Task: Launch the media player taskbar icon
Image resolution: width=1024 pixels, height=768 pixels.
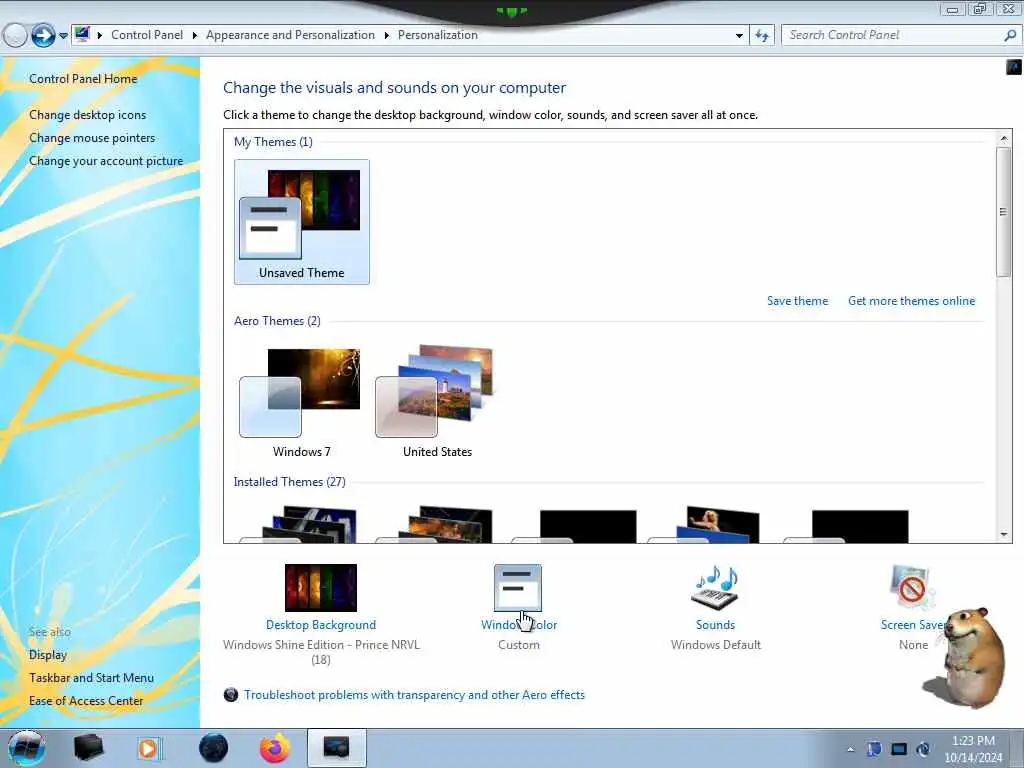Action: click(x=150, y=748)
